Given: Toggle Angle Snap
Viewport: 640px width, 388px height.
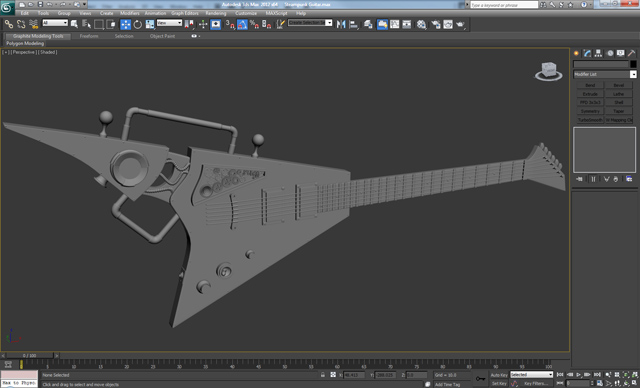Looking at the screenshot, I should tap(242, 24).
